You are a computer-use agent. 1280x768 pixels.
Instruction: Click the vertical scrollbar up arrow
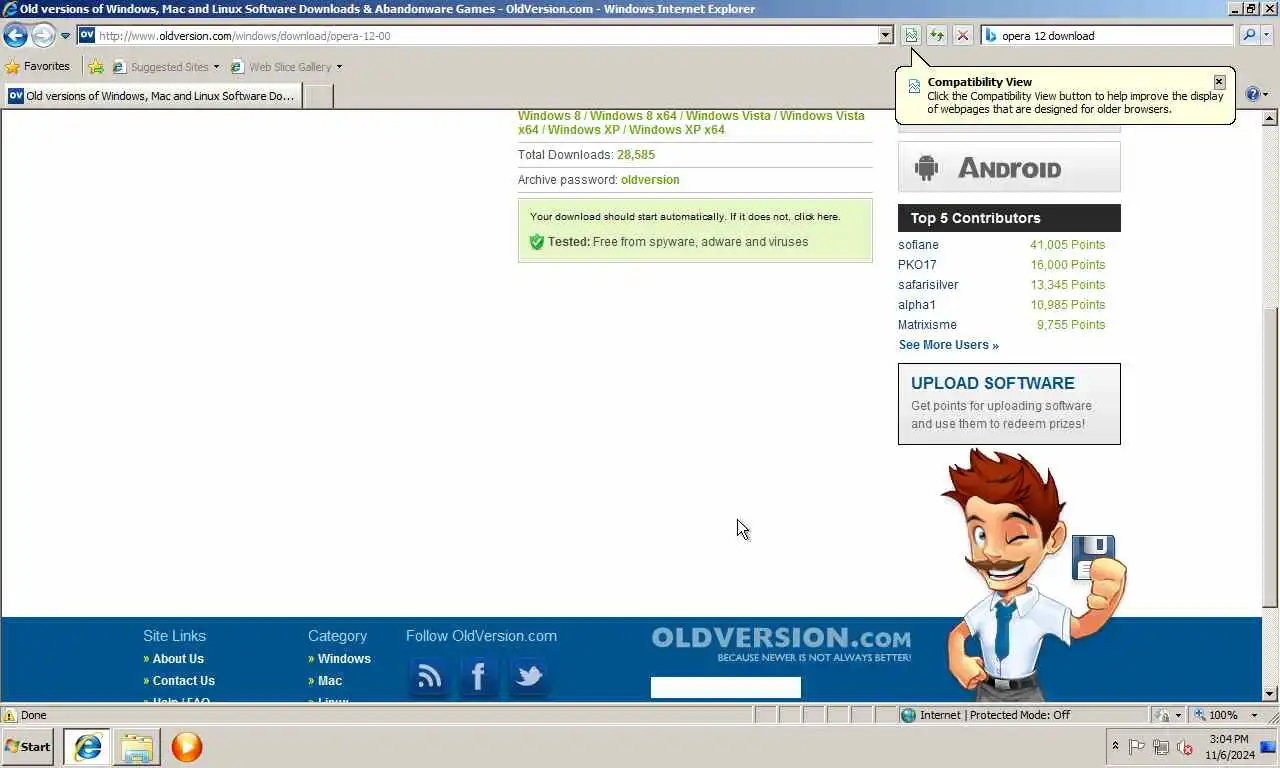tap(1270, 118)
